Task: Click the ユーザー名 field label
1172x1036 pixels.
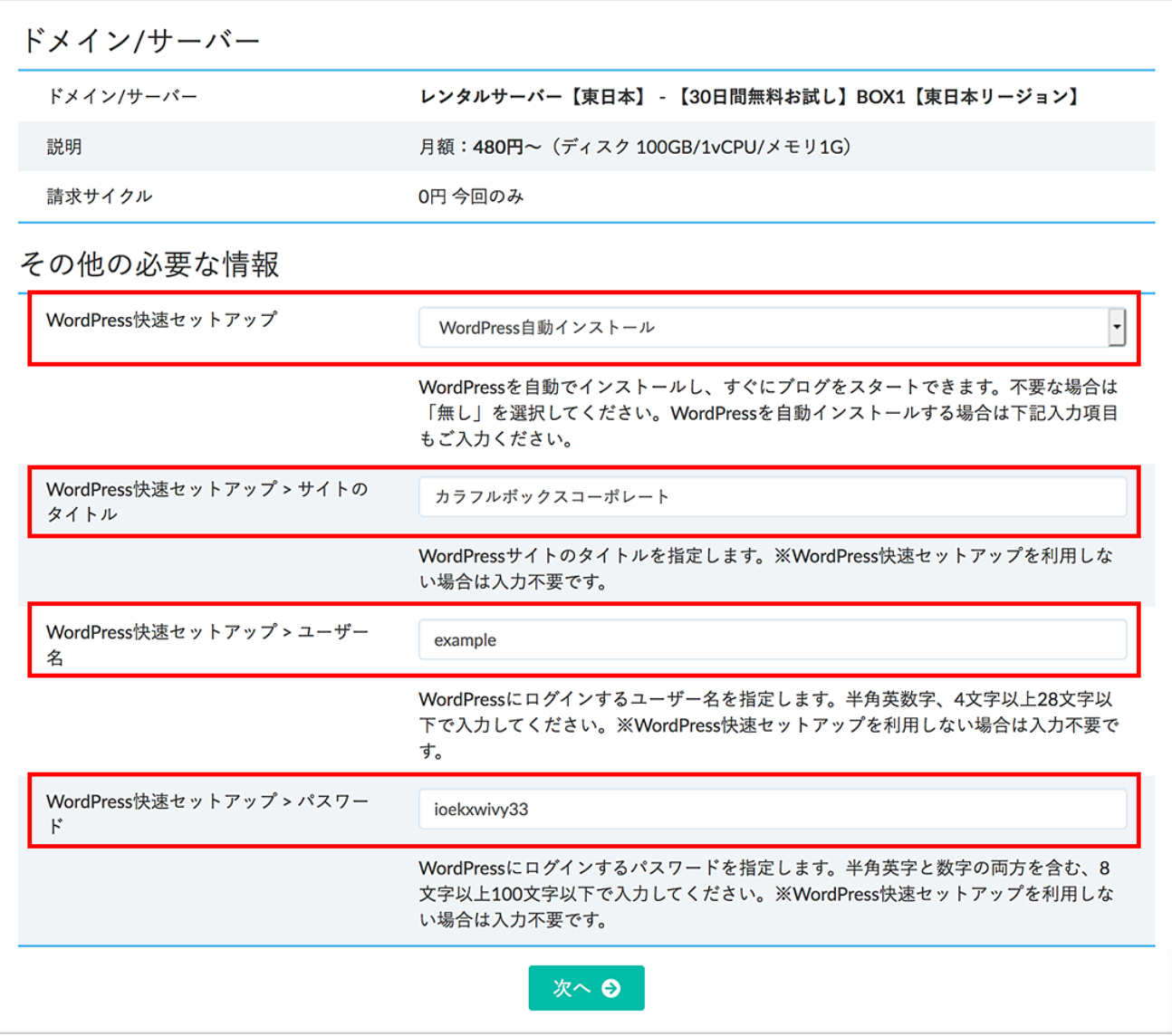Action: [207, 644]
